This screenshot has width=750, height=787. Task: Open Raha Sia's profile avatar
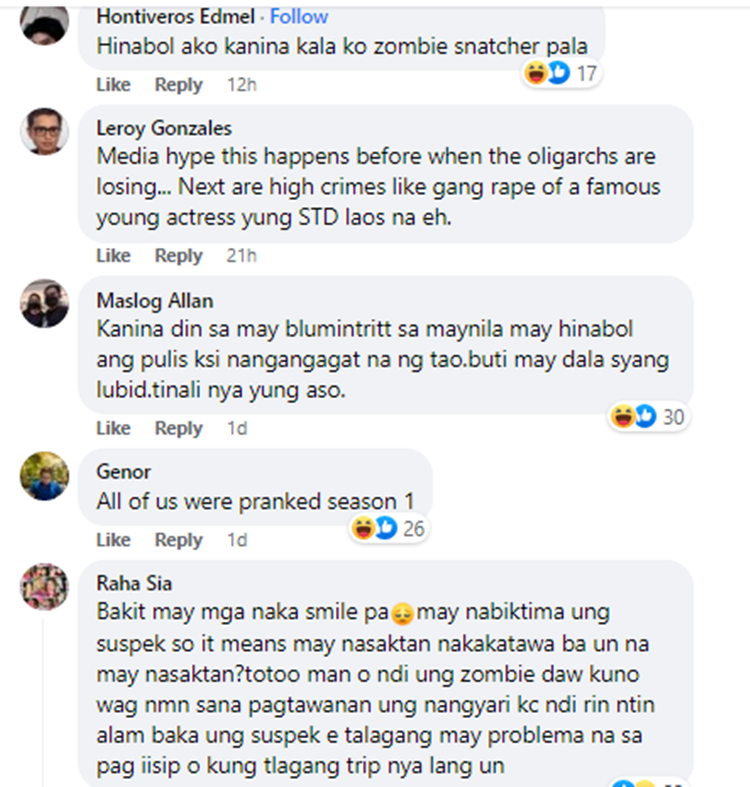(x=44, y=586)
